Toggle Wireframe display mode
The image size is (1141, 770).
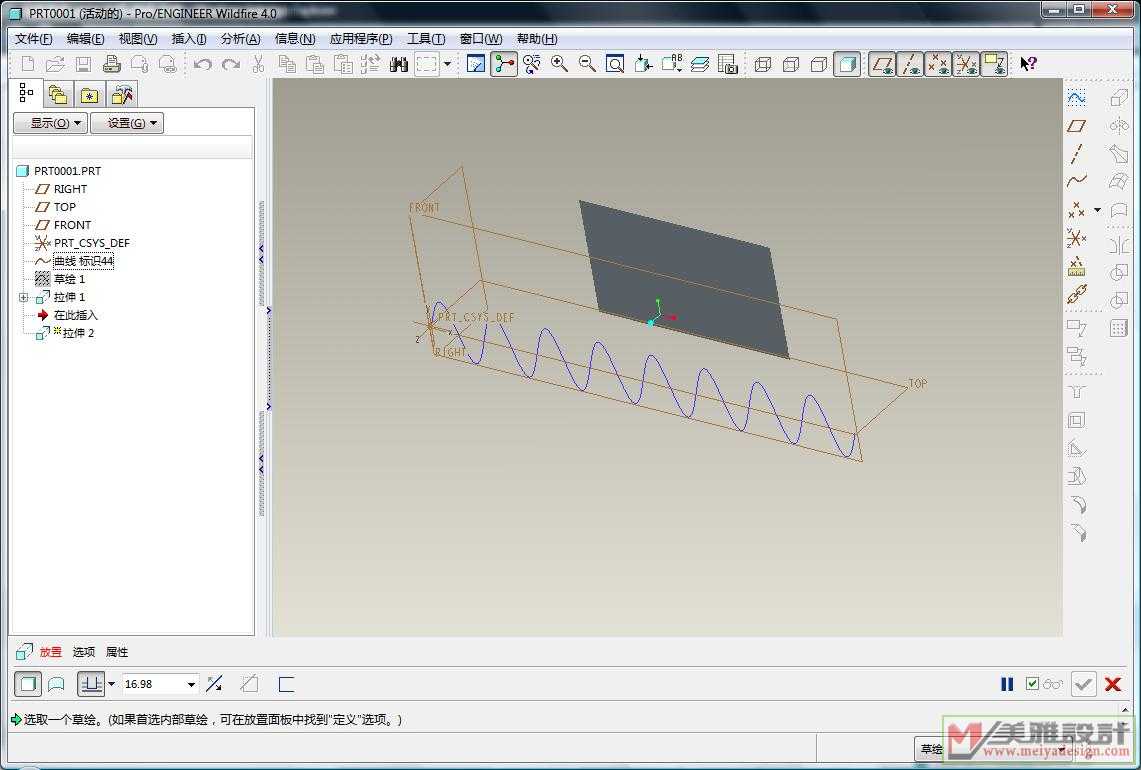[x=763, y=64]
